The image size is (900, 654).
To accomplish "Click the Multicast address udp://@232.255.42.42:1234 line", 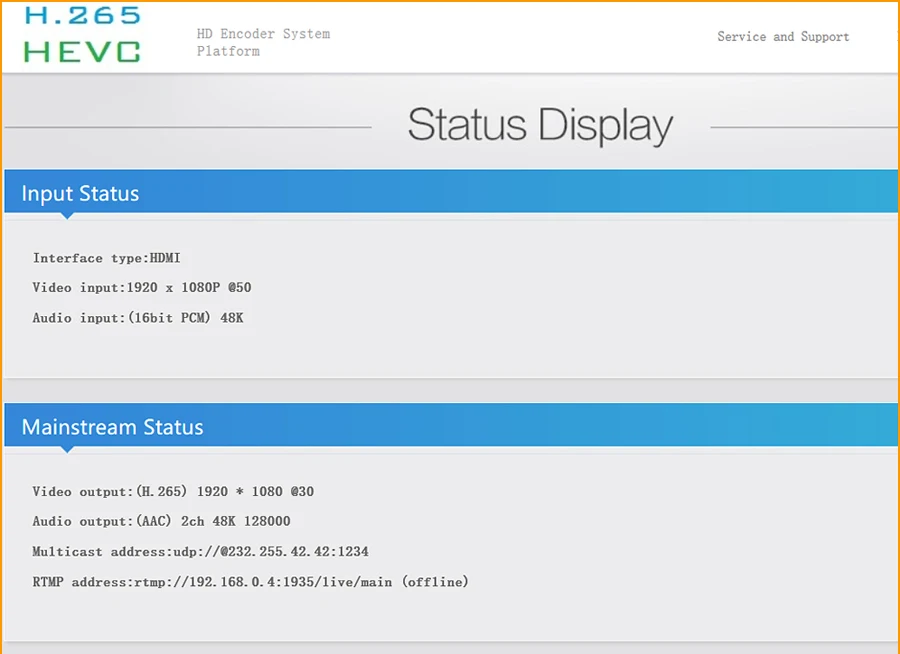I will tap(200, 552).
